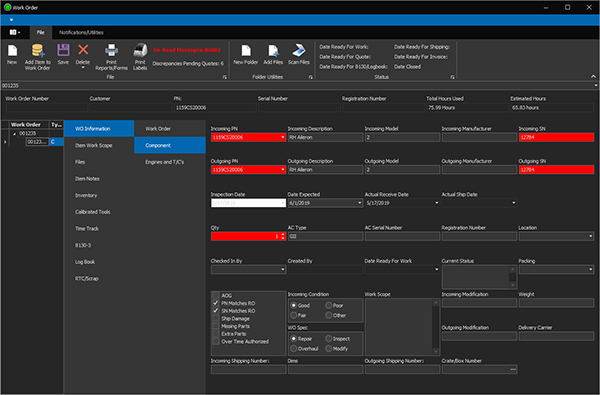Click Un-Read Messages red link
600x395 pixels.
coord(187,50)
